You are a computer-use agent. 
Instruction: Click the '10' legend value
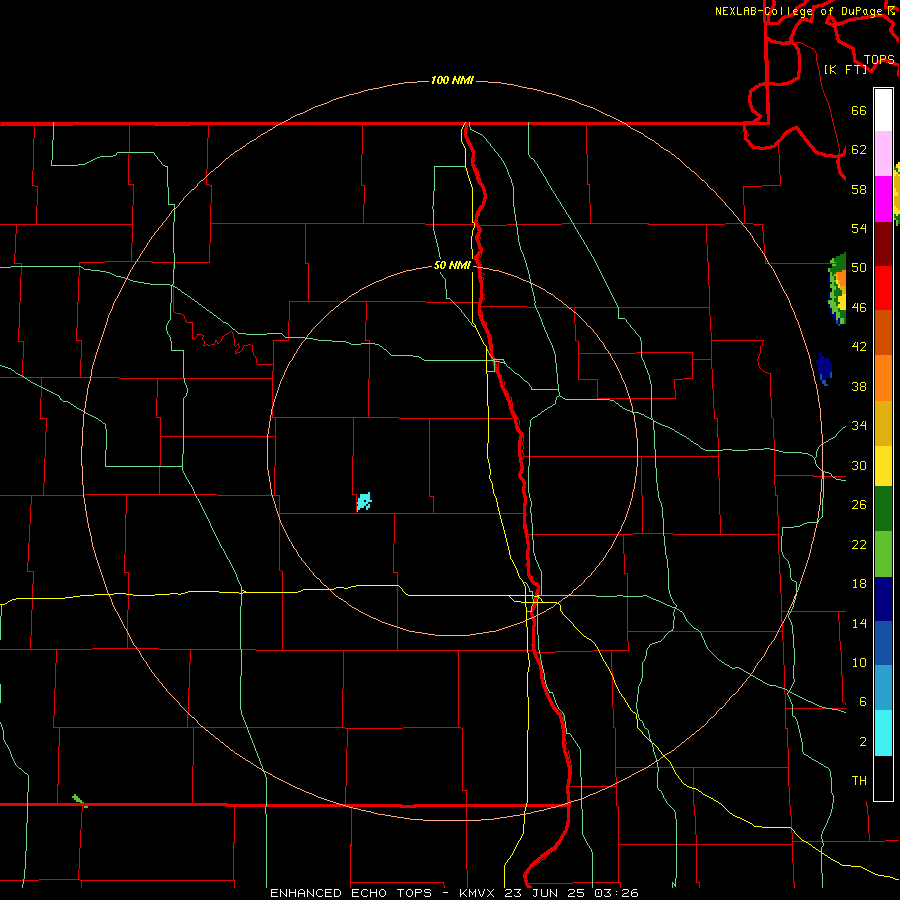pyautogui.click(x=859, y=663)
